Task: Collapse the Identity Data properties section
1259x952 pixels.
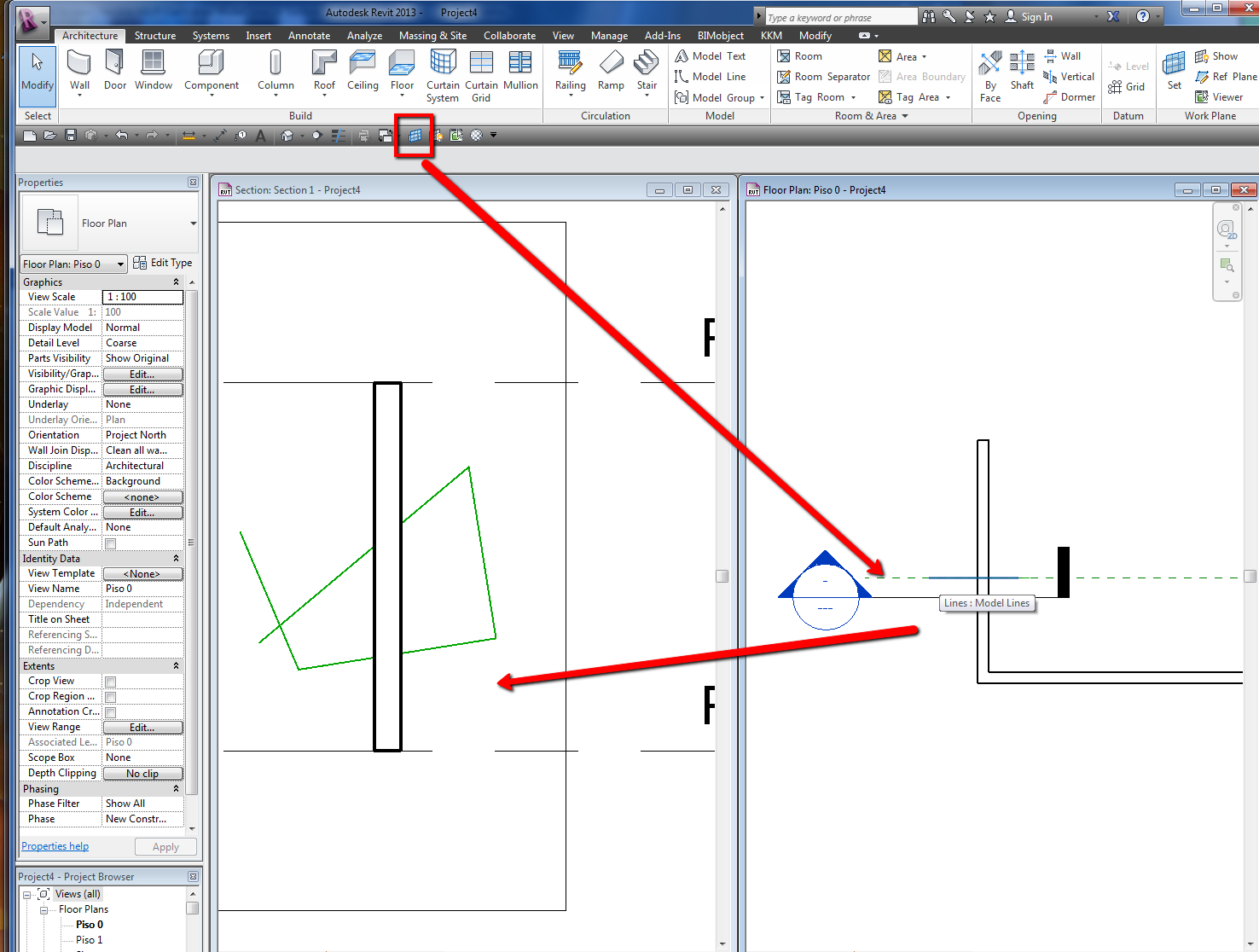Action: 177,559
